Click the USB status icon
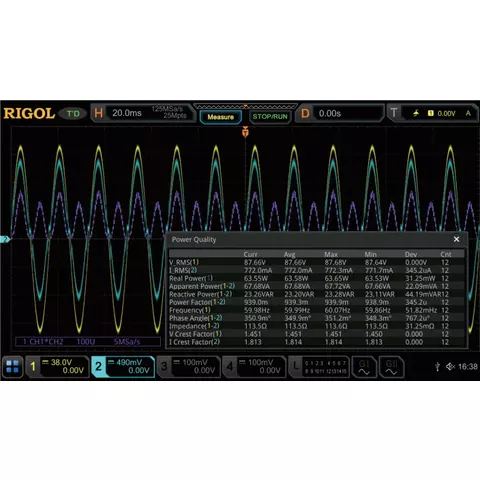Screen dimensions: 480x480 coord(438,367)
